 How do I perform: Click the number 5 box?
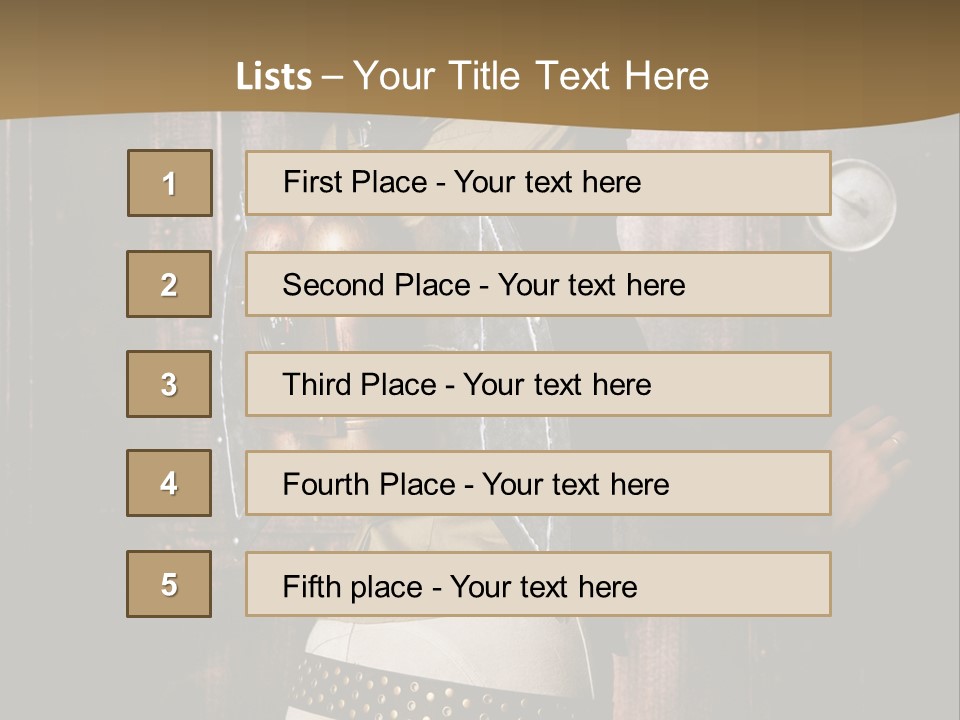[169, 584]
